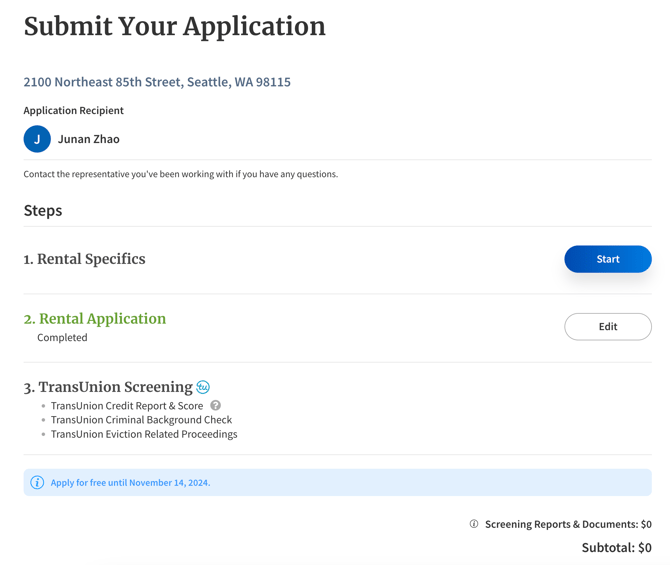This screenshot has height=565, width=670.
Task: Select the Rental Application step heading
Action: click(95, 319)
